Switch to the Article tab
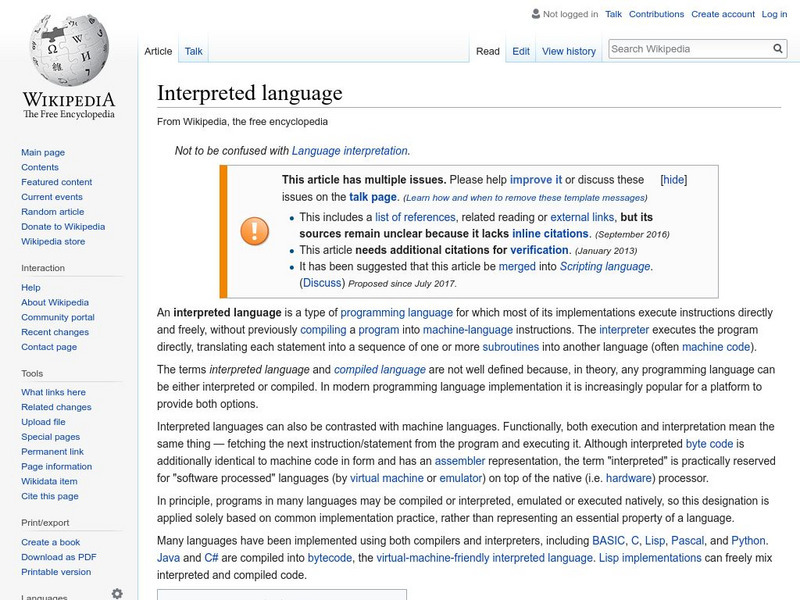 (159, 50)
